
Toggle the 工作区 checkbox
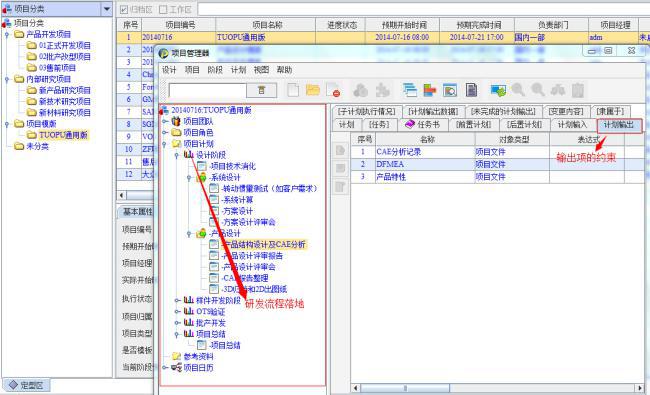click(163, 9)
